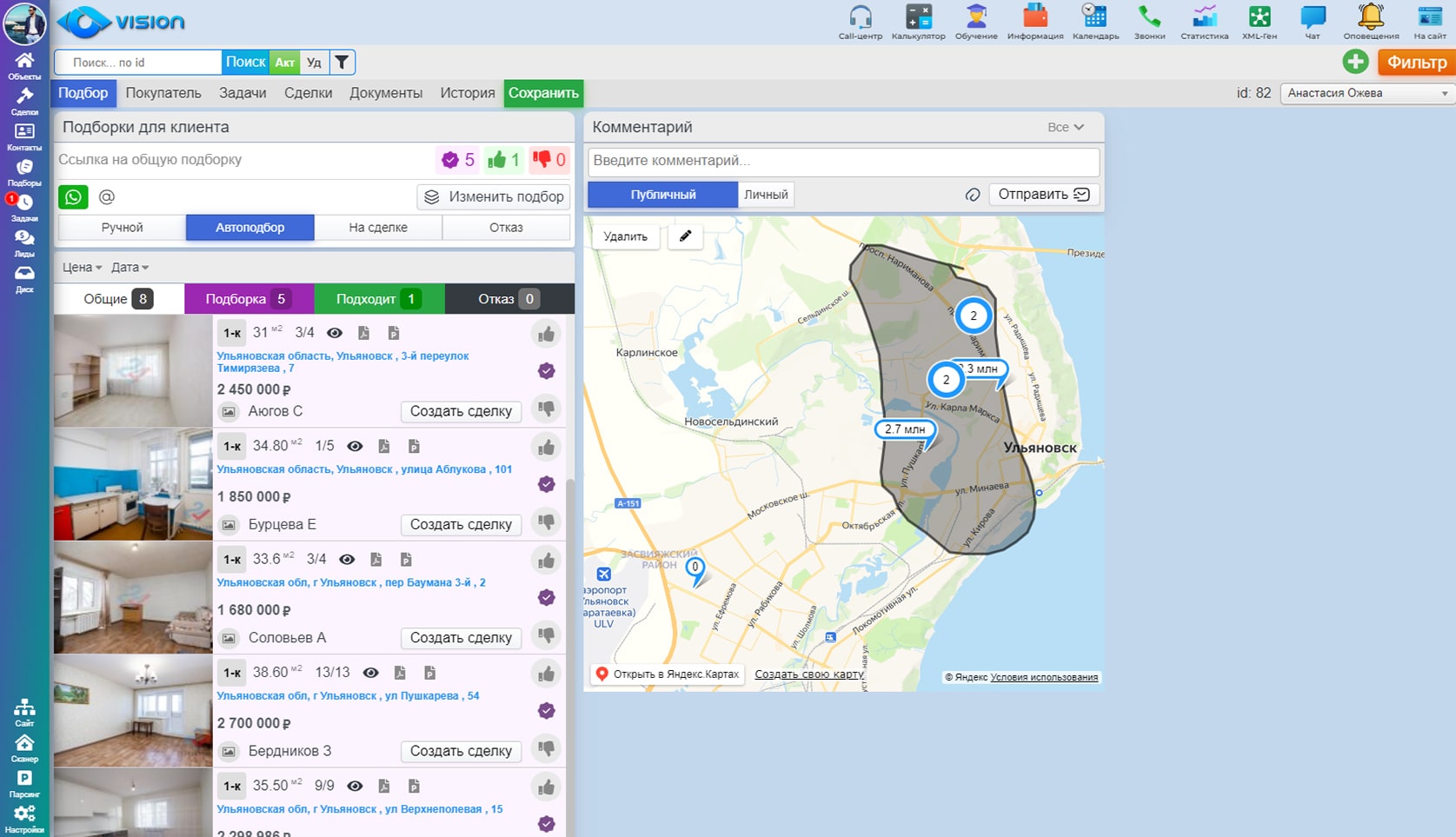This screenshot has height=837, width=1456.
Task: Open the Анастасия Ожева user dropdown
Action: 1366,93
